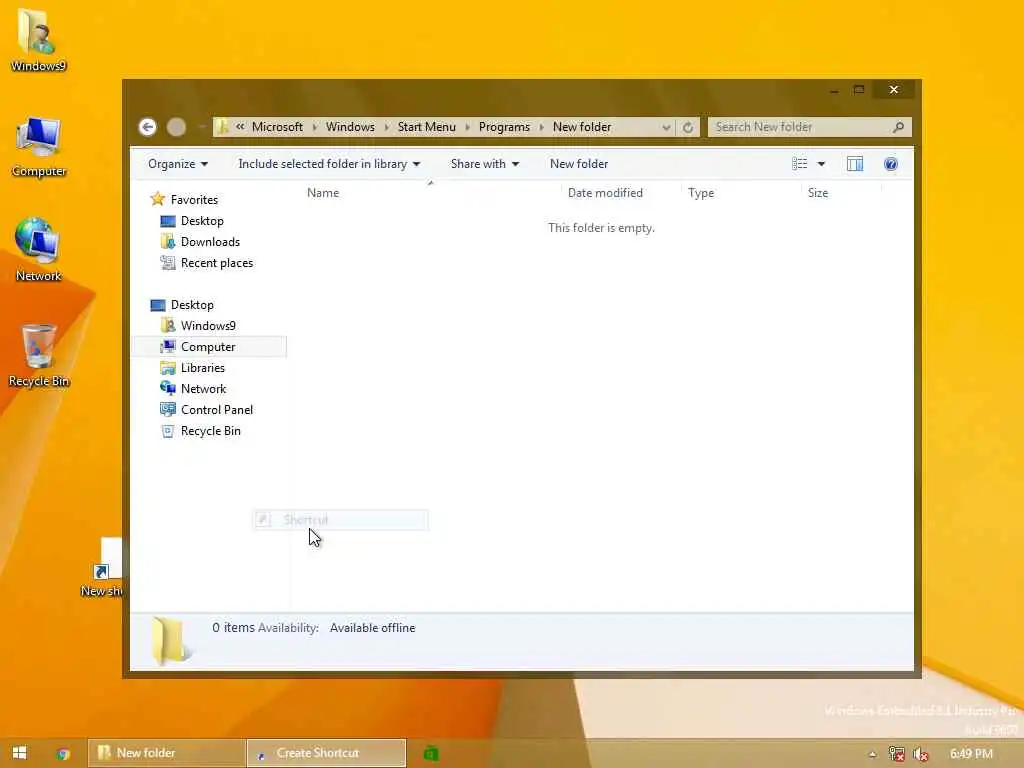Select the Windows9 desktop icon
The image size is (1024, 768).
point(38,40)
